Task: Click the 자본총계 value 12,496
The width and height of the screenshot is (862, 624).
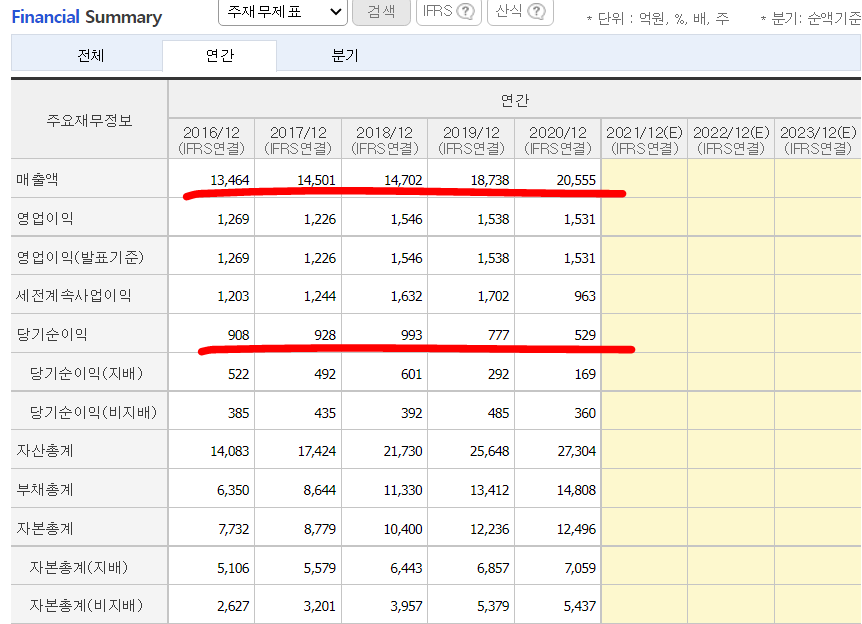Action: [x=576, y=529]
